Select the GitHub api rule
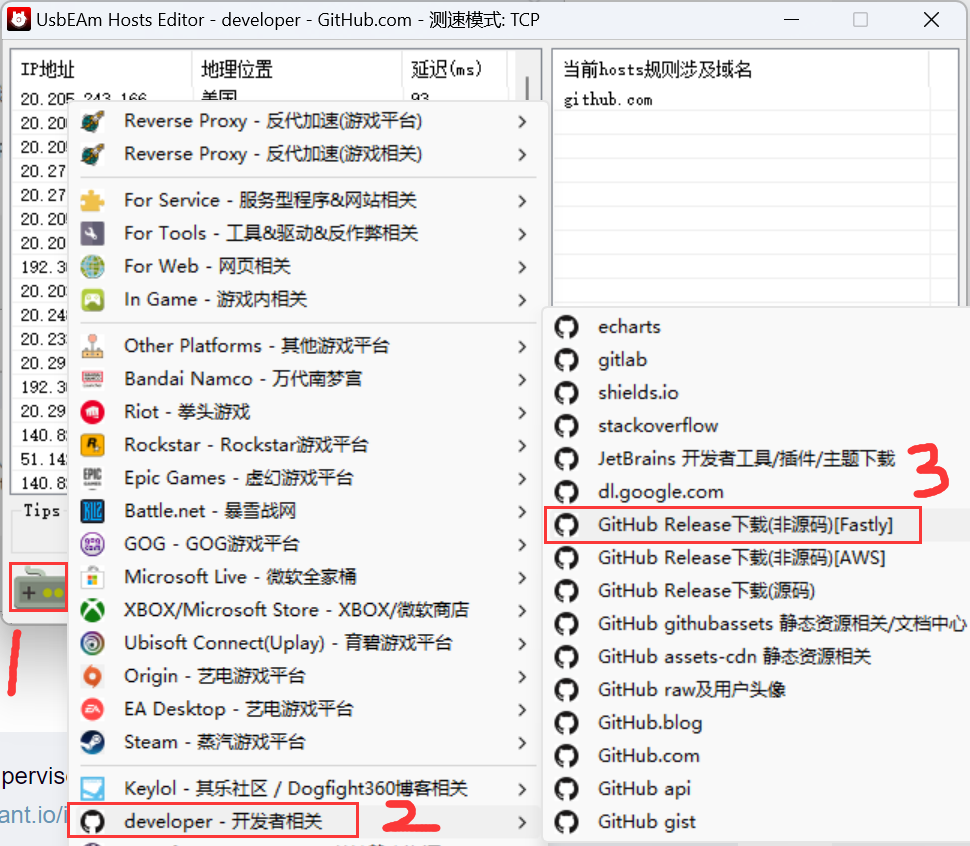This screenshot has width=970, height=846. [x=757, y=789]
